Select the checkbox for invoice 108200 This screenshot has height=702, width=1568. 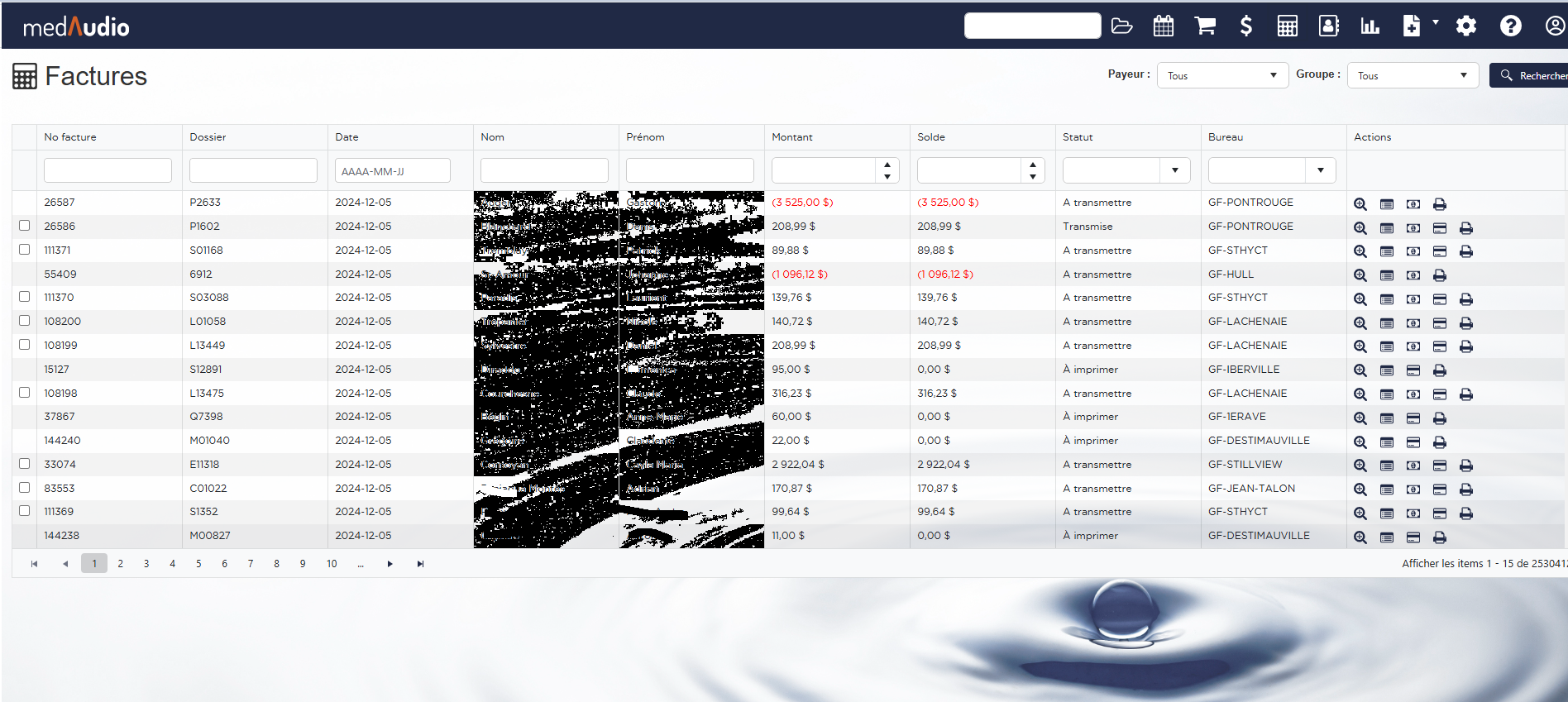[25, 321]
